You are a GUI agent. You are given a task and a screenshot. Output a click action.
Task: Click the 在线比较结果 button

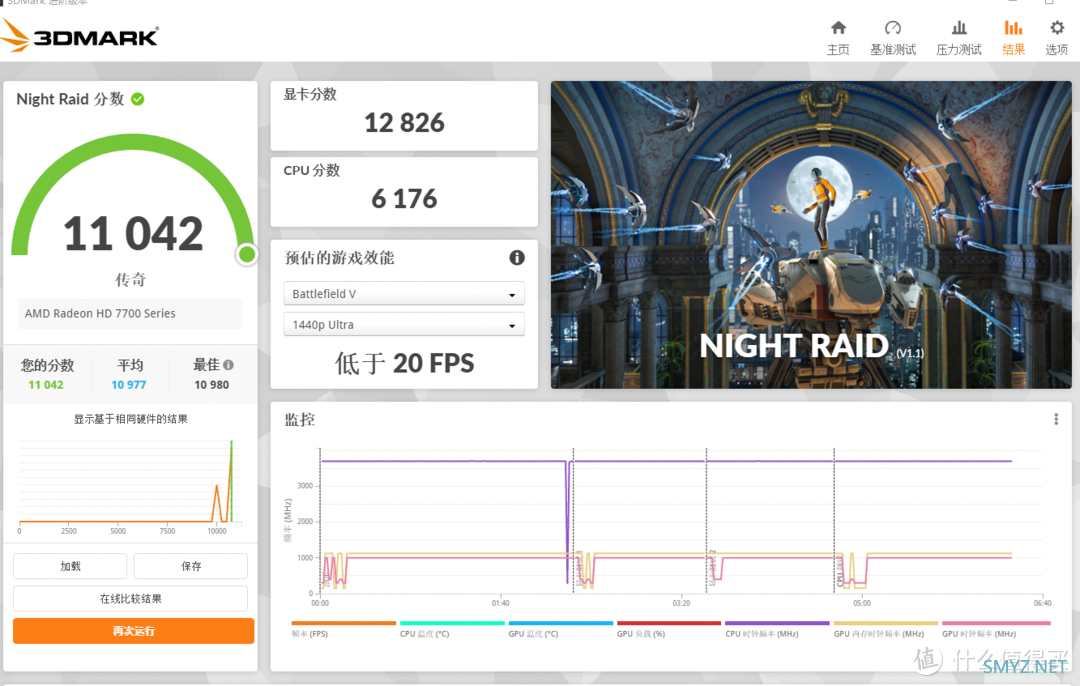pos(130,599)
